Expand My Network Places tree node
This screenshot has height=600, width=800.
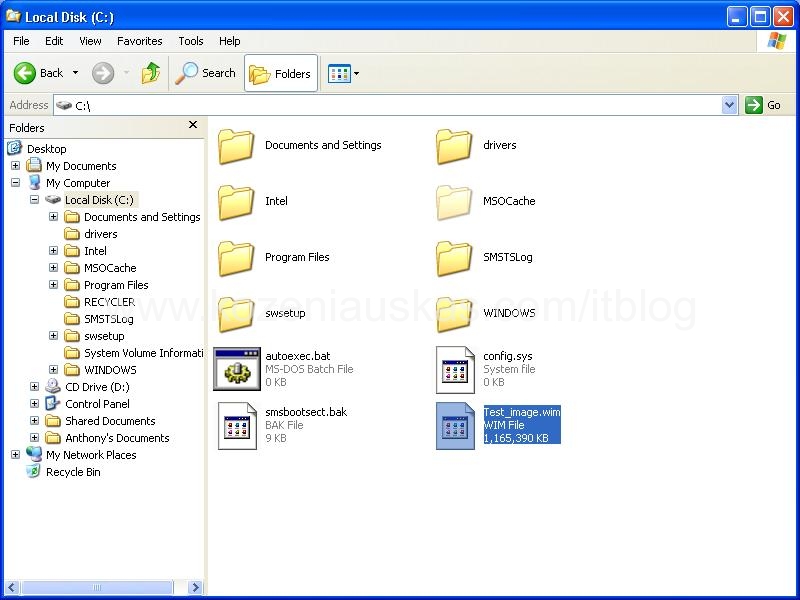coord(15,454)
